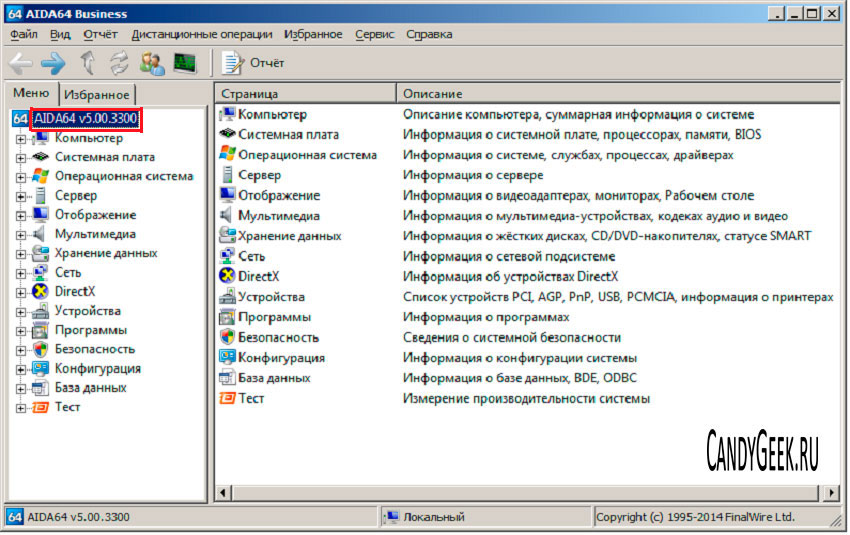
Task: Expand the Сеть tree node
Action: (21, 274)
